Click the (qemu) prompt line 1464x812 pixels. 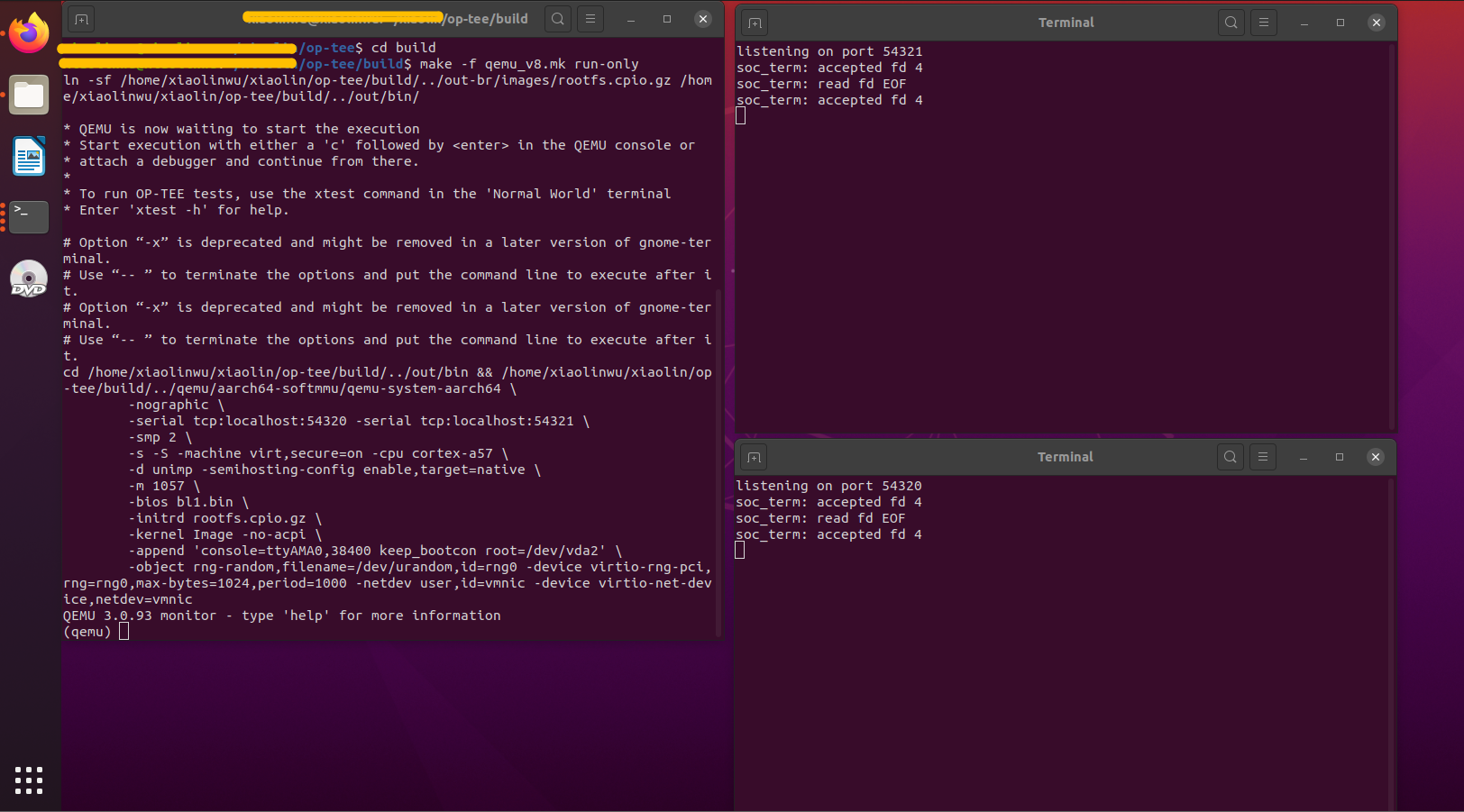[x=96, y=632]
